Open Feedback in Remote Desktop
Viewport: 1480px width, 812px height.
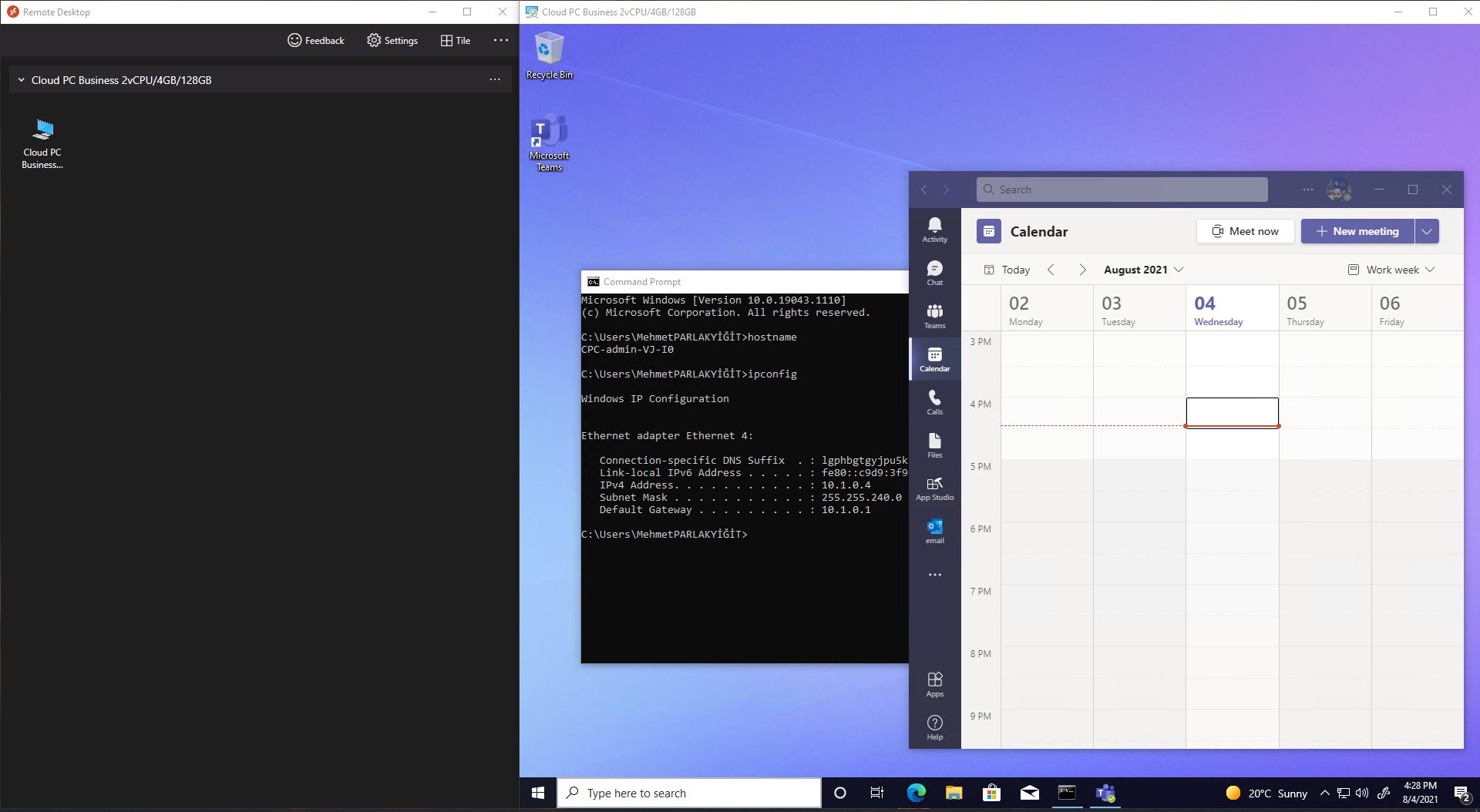(x=315, y=40)
